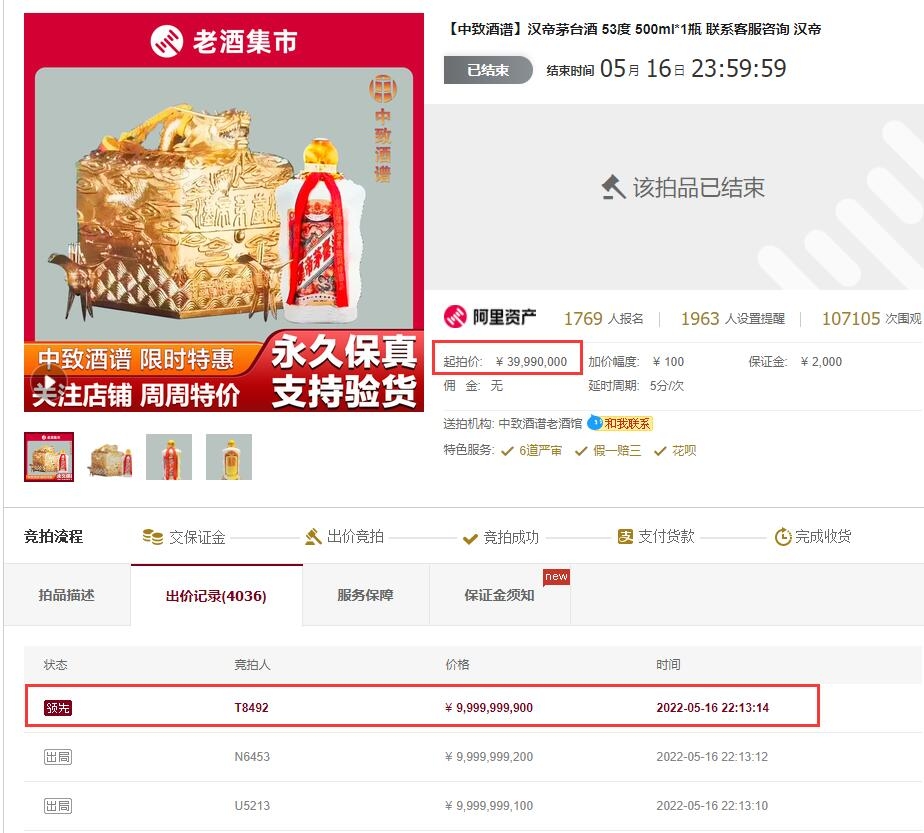
Task: Select the third product thumbnail of bottle
Action: (169, 457)
